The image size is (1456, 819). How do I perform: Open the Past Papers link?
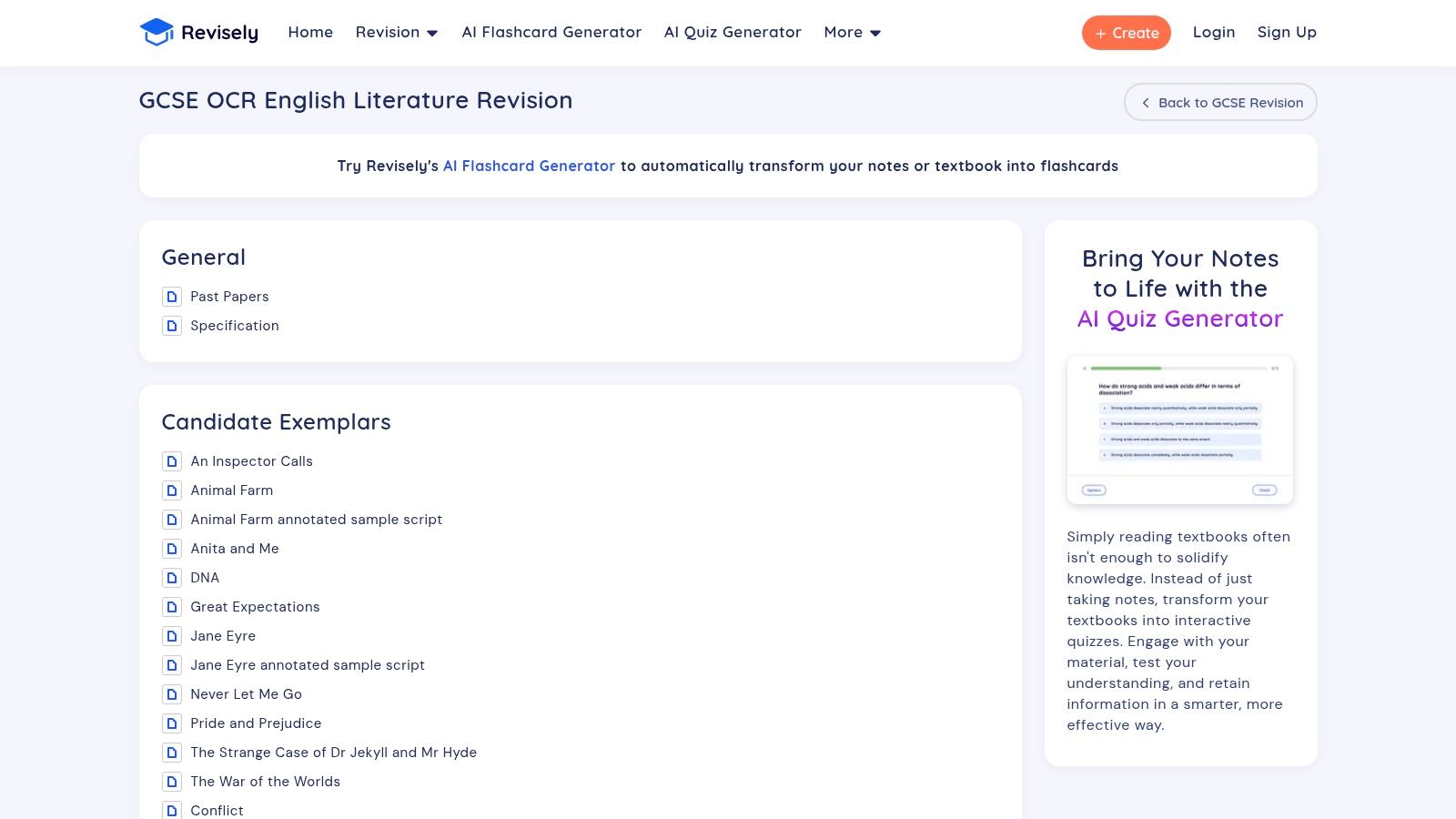pos(229,297)
